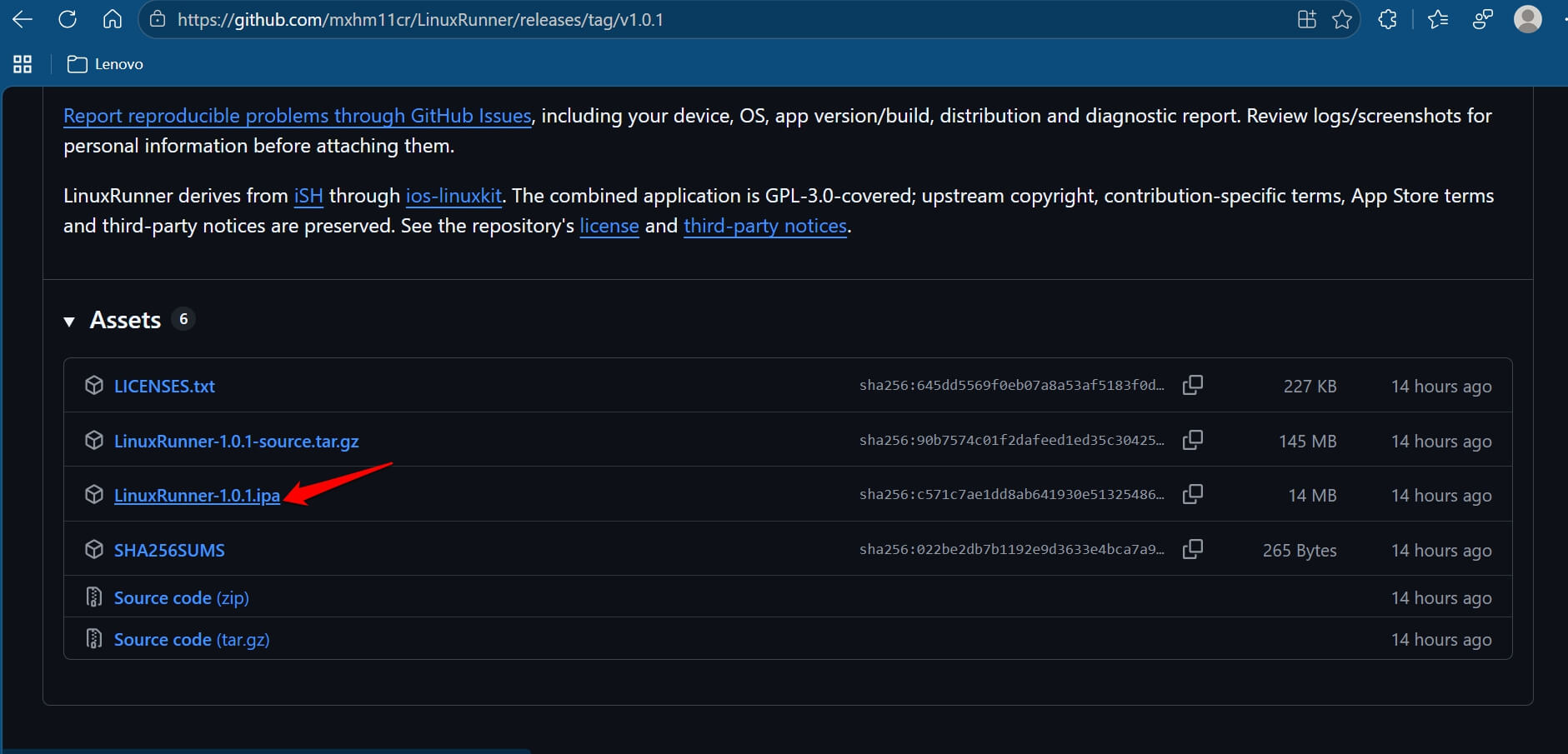1568x754 pixels.
Task: Collapse the Assets section triangle
Action: [x=69, y=321]
